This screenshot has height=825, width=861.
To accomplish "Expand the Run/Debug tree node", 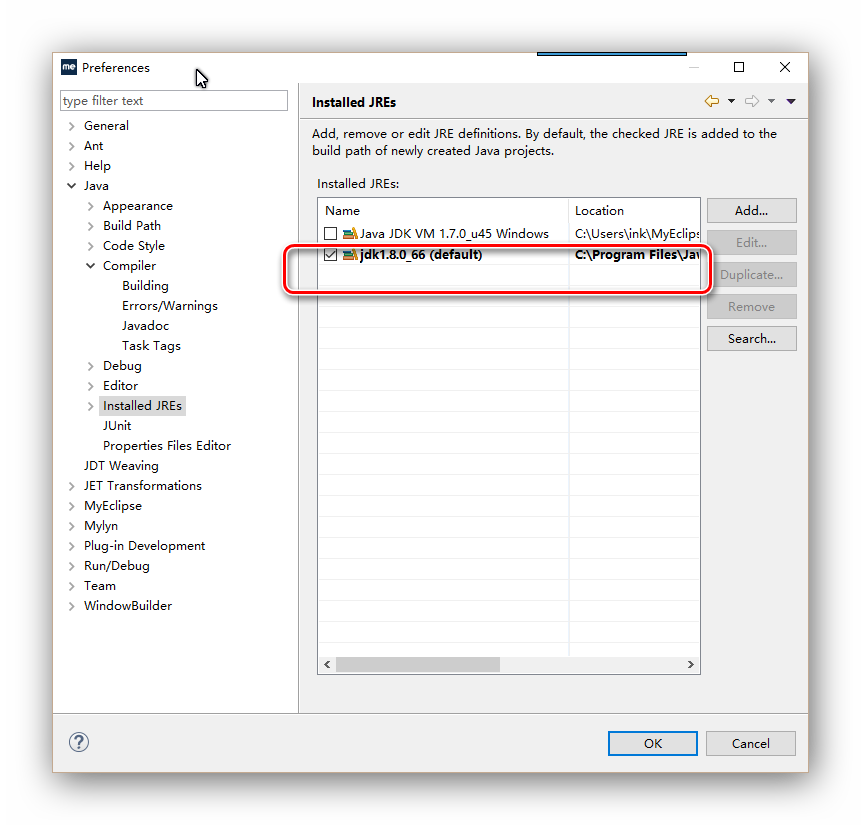I will [71, 566].
